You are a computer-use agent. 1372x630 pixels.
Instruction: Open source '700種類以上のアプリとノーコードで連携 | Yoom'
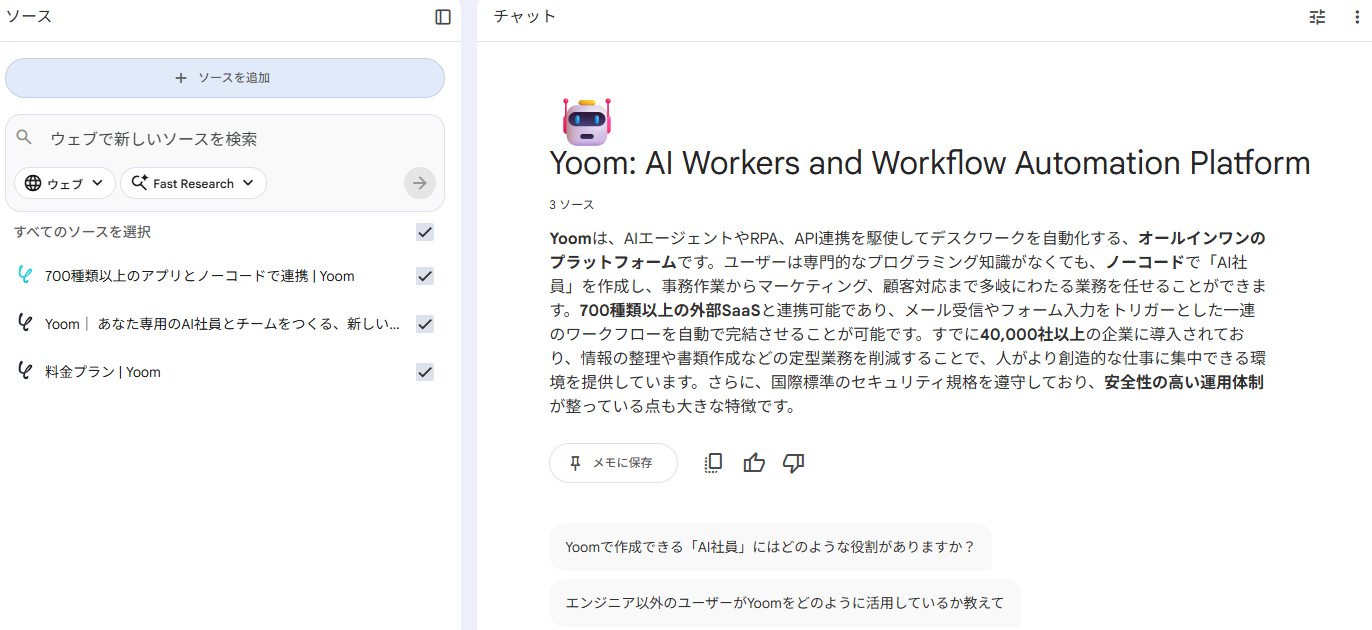coord(200,276)
